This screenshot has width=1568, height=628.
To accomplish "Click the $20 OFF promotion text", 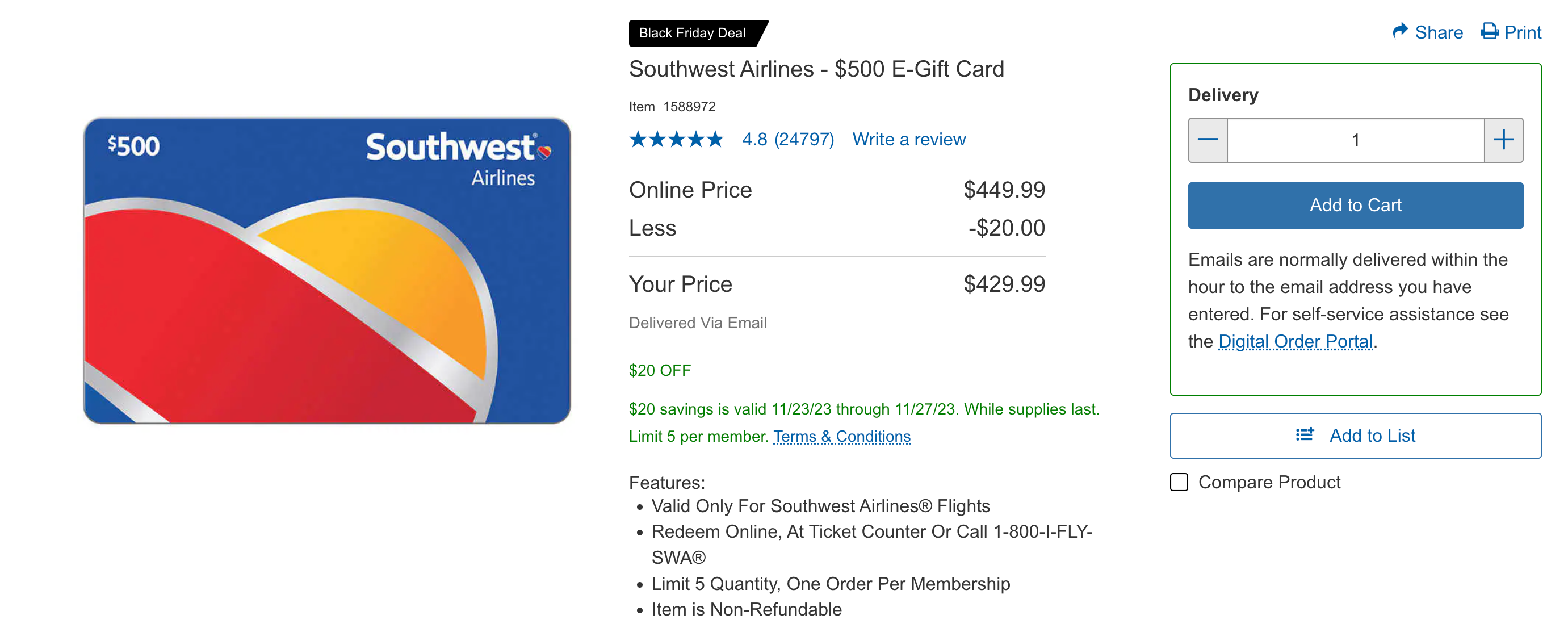I will [x=660, y=370].
